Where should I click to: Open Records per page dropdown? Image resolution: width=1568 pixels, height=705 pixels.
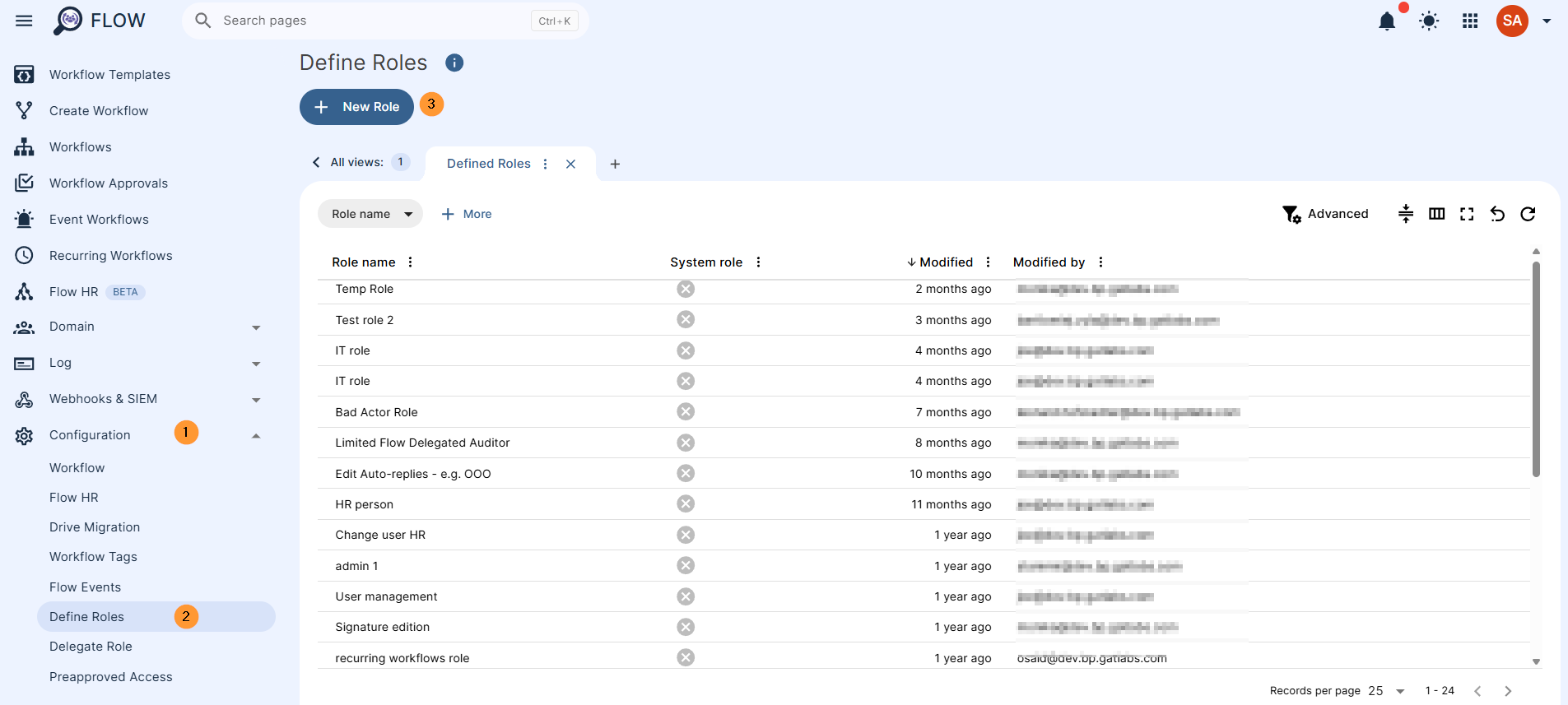(1387, 691)
